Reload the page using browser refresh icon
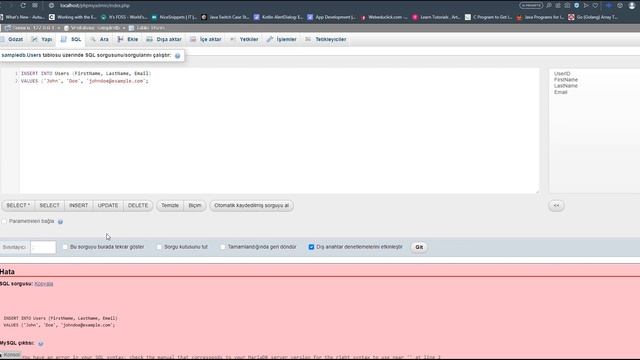Viewport: 640px width, 360px height. point(23,5)
